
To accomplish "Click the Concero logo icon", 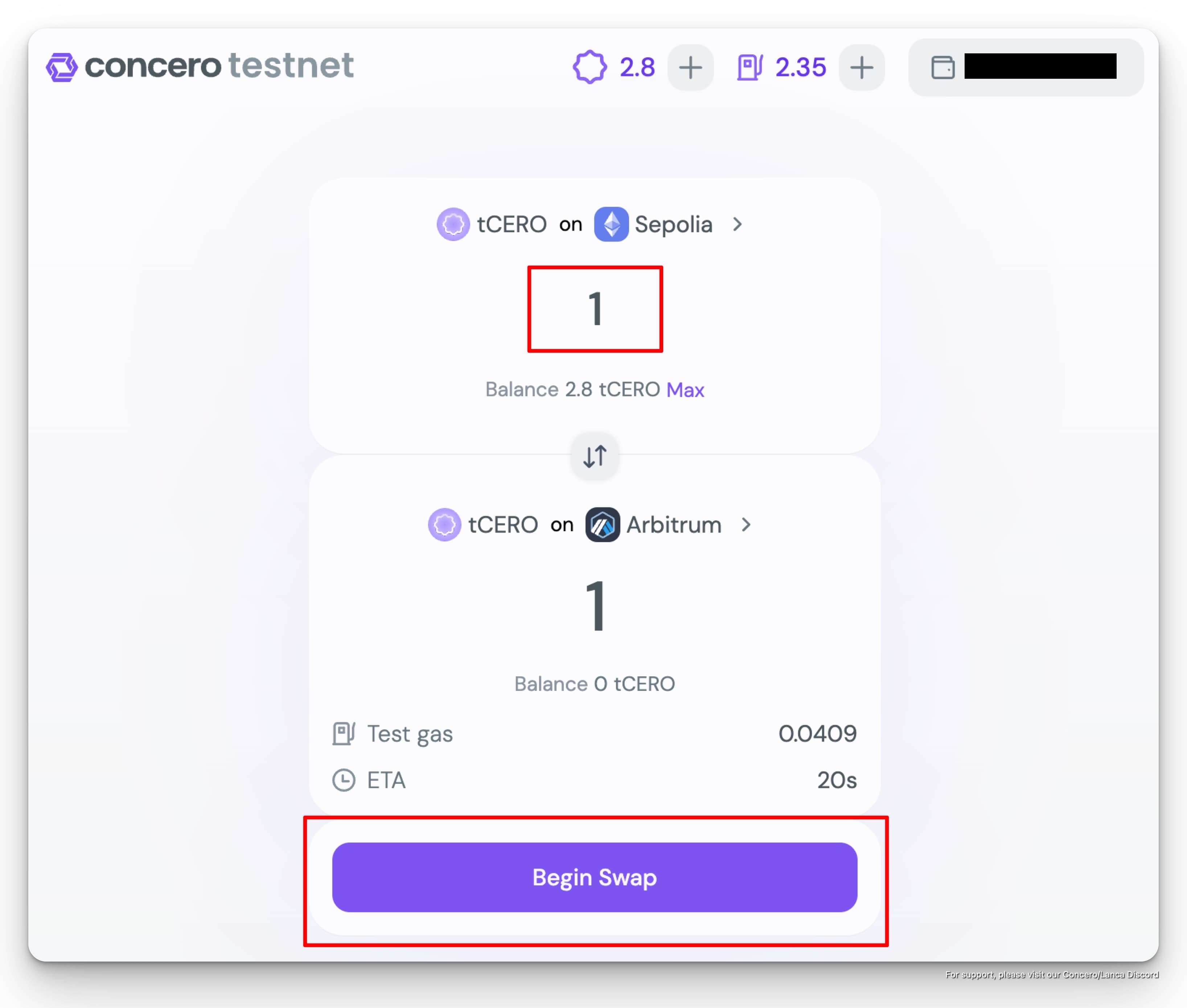I will 62,67.
